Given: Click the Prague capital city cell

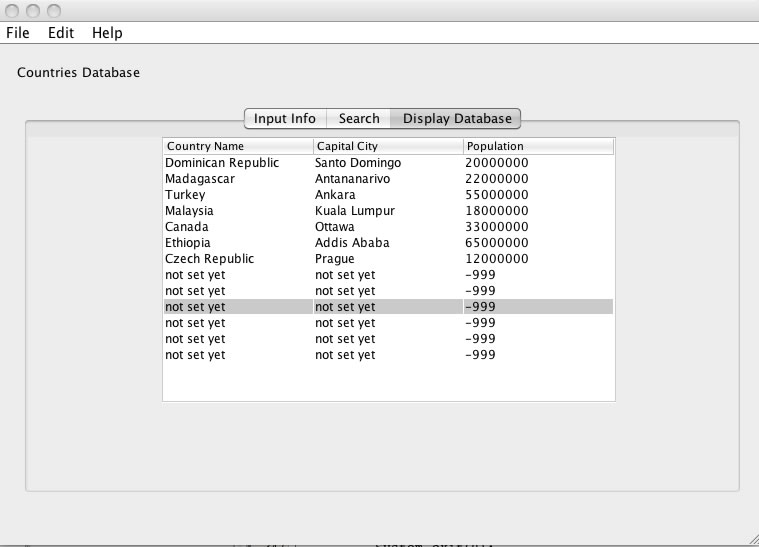Looking at the screenshot, I should pos(335,258).
